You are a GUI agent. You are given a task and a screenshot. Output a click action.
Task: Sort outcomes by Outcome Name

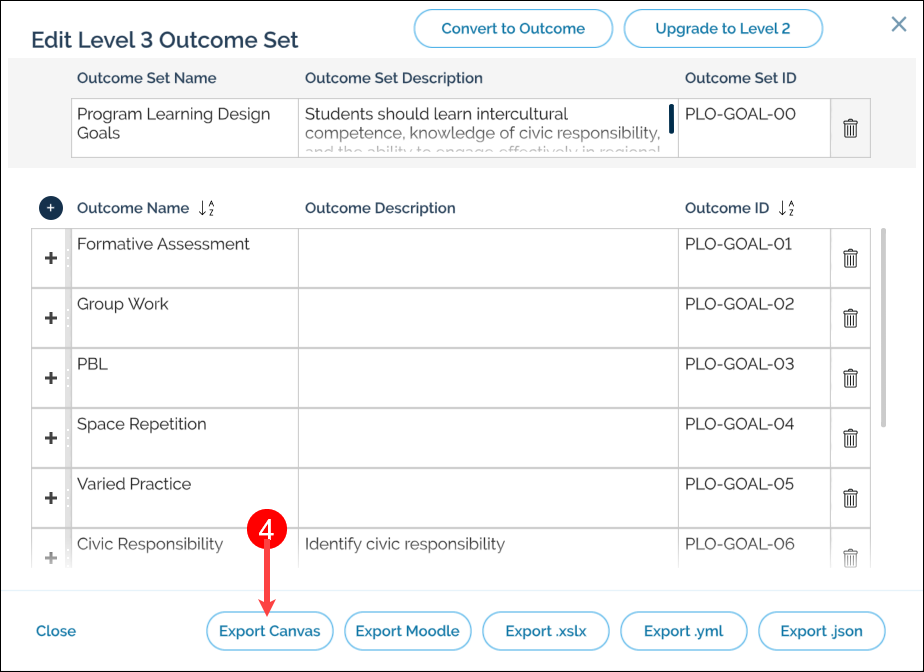tap(207, 209)
